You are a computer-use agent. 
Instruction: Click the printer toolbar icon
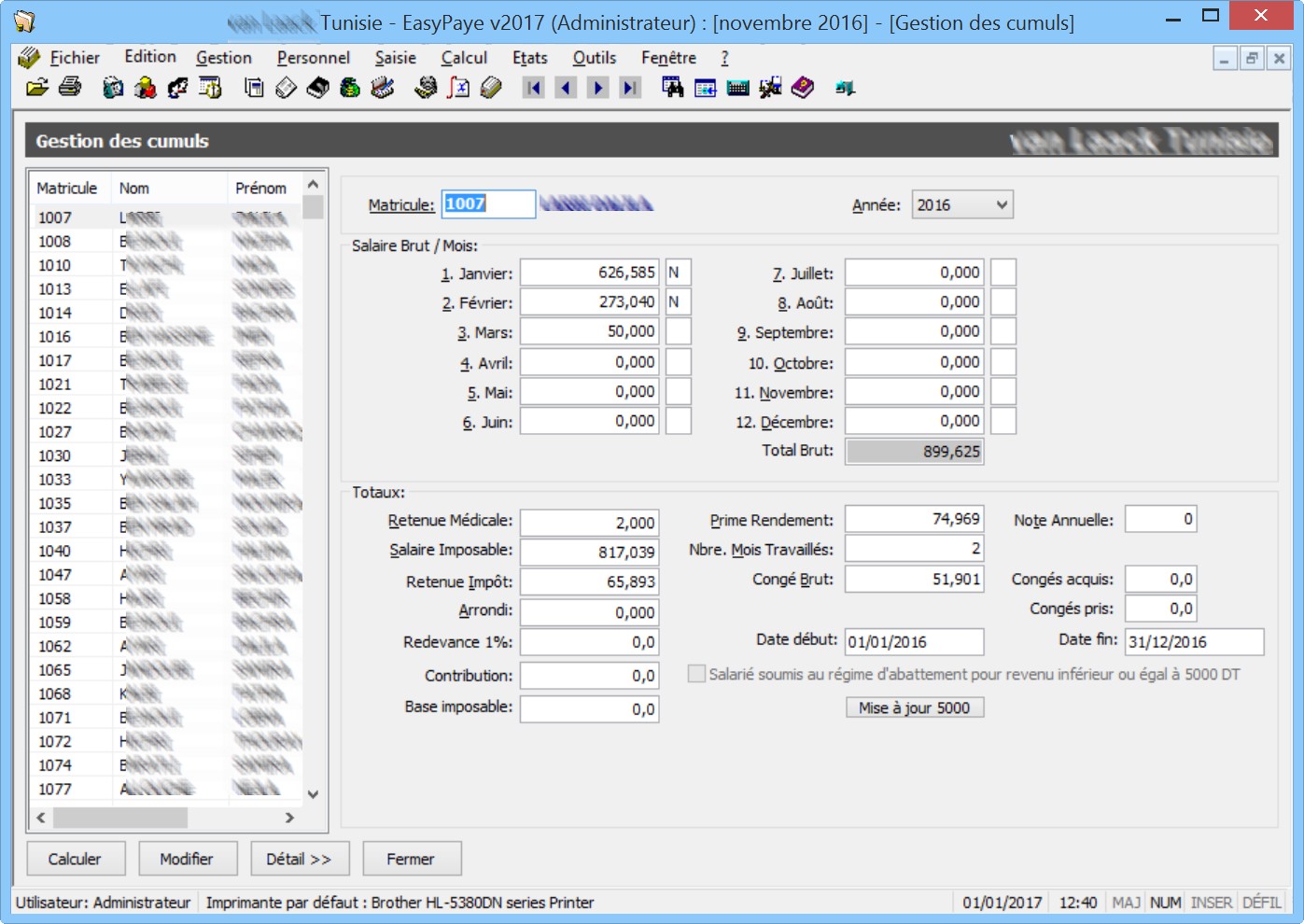pyautogui.click(x=70, y=88)
